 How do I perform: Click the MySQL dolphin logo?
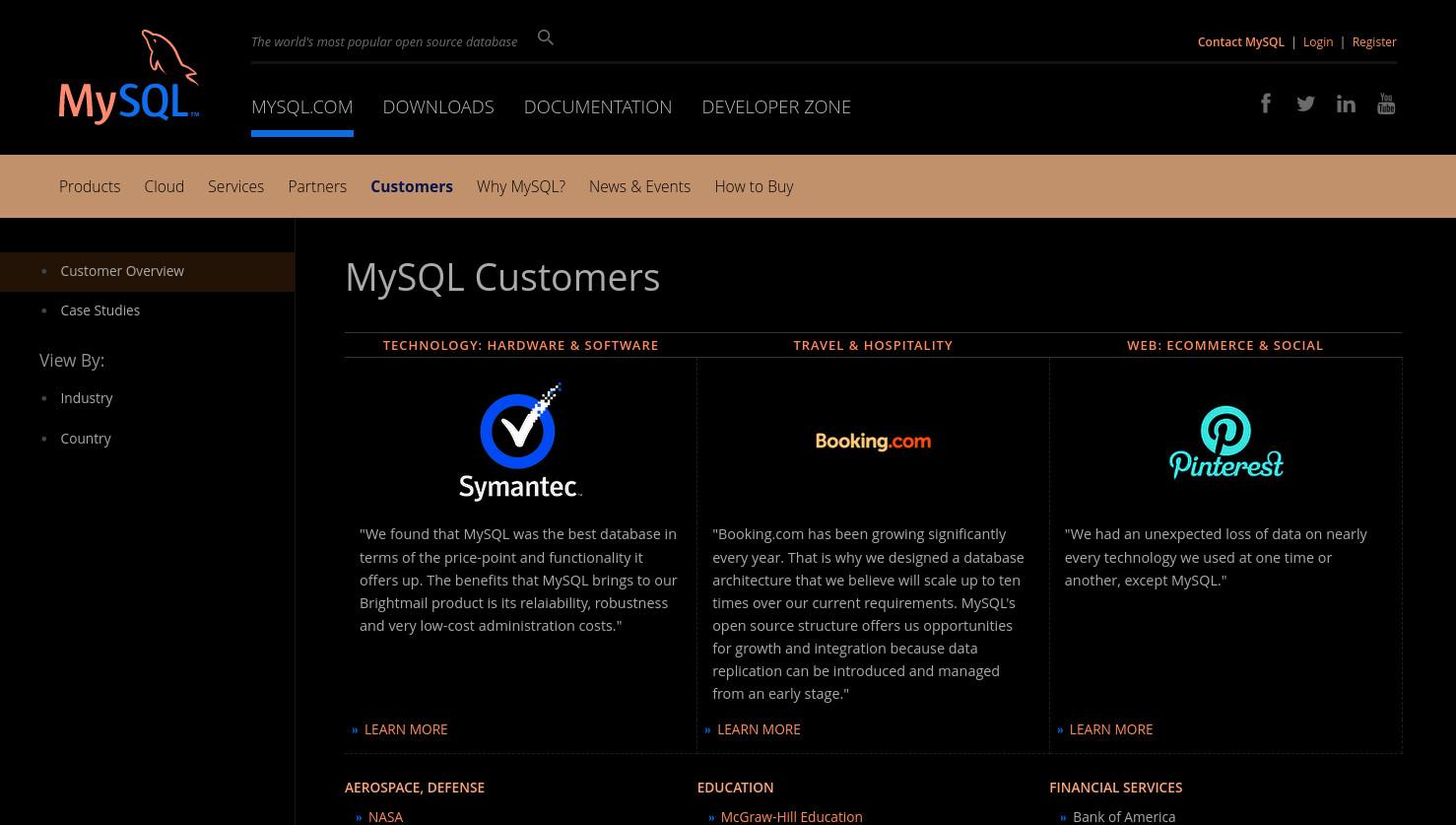click(129, 77)
